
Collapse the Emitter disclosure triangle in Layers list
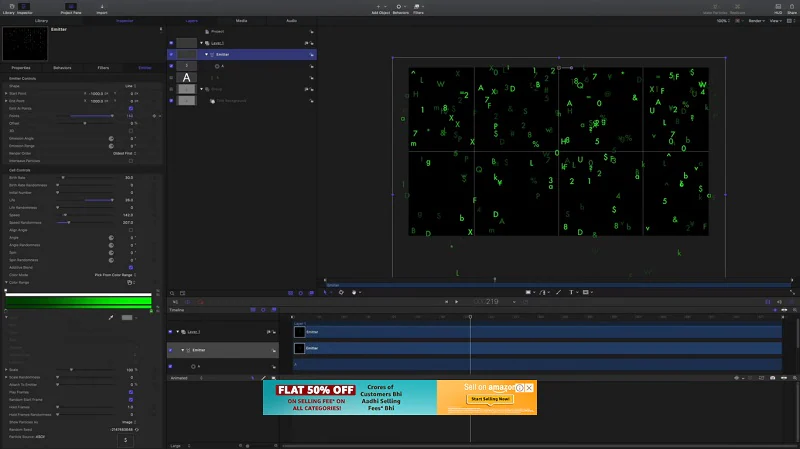click(x=207, y=54)
